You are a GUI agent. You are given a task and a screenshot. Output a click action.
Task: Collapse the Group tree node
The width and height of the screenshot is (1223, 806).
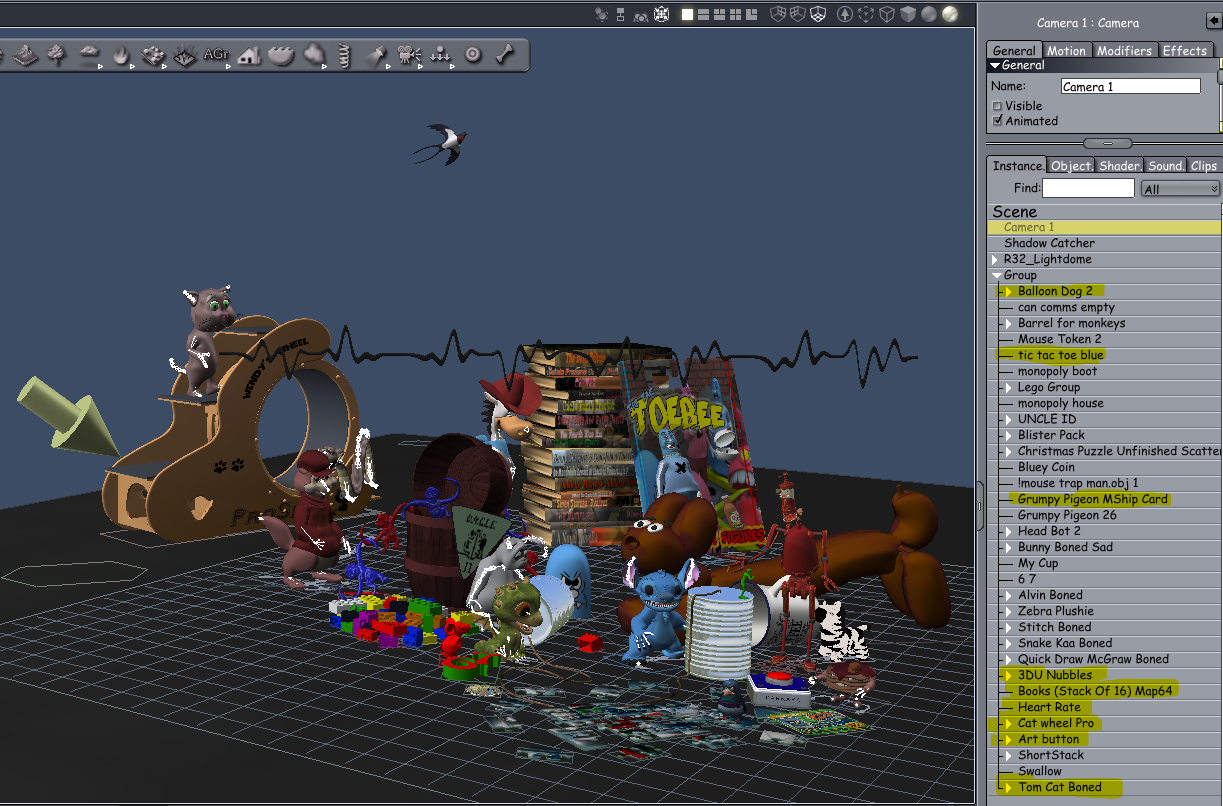pyautogui.click(x=996, y=276)
